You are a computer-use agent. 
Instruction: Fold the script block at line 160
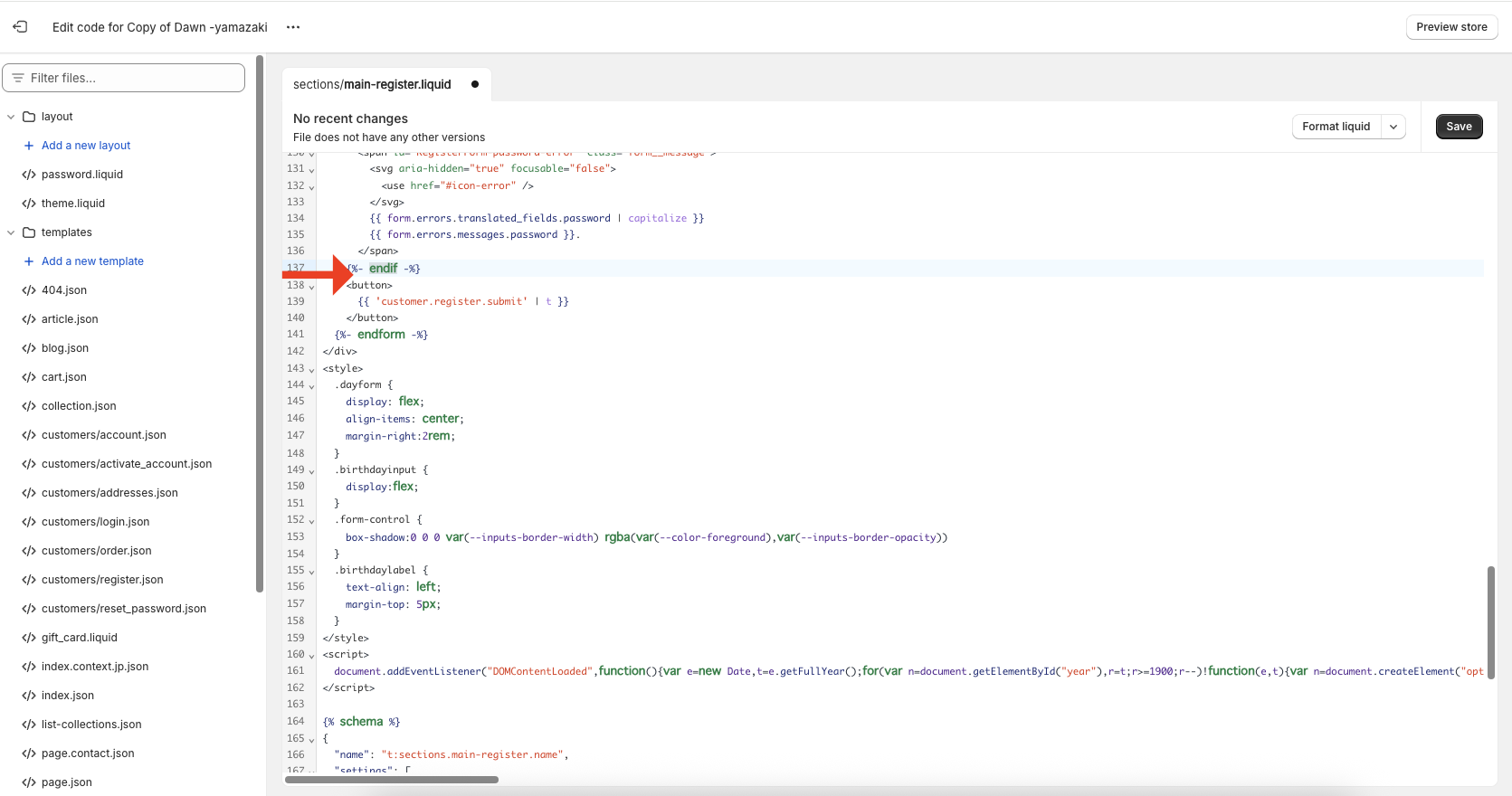[311, 655]
